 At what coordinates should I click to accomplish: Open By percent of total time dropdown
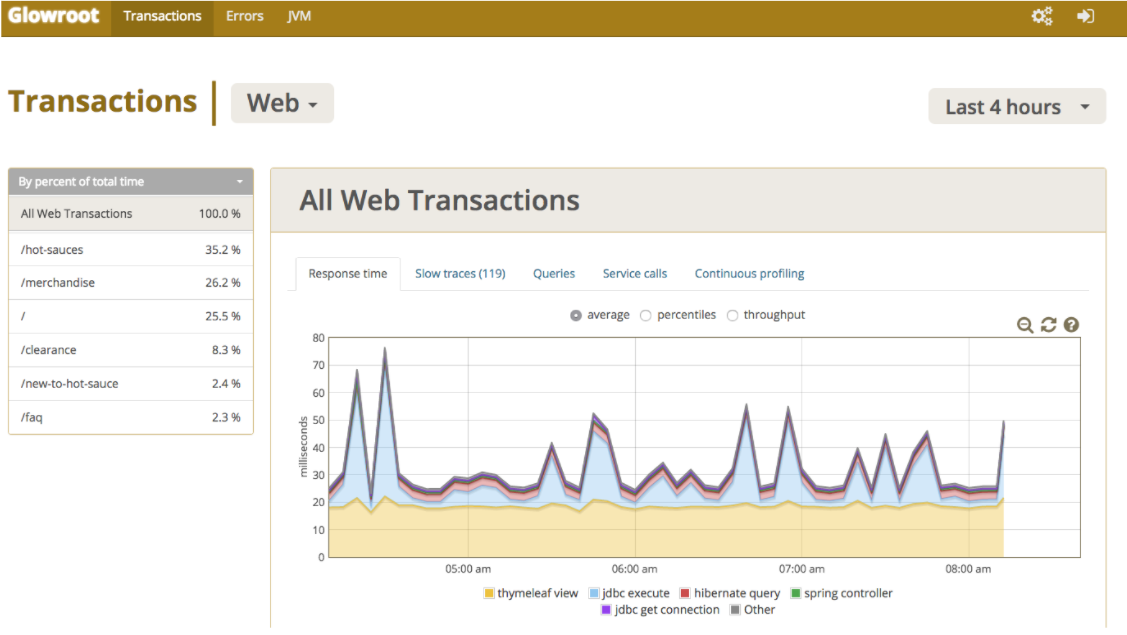(131, 182)
